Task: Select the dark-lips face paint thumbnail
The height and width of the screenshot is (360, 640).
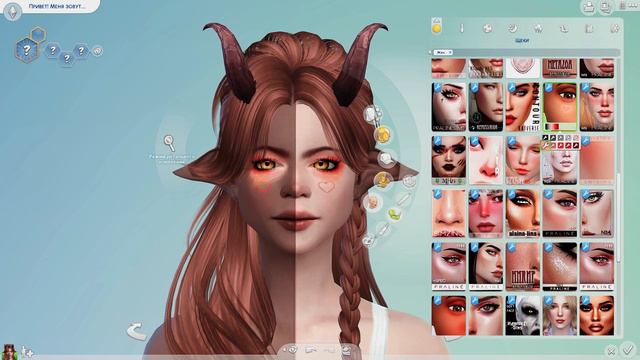Action: pos(449,160)
